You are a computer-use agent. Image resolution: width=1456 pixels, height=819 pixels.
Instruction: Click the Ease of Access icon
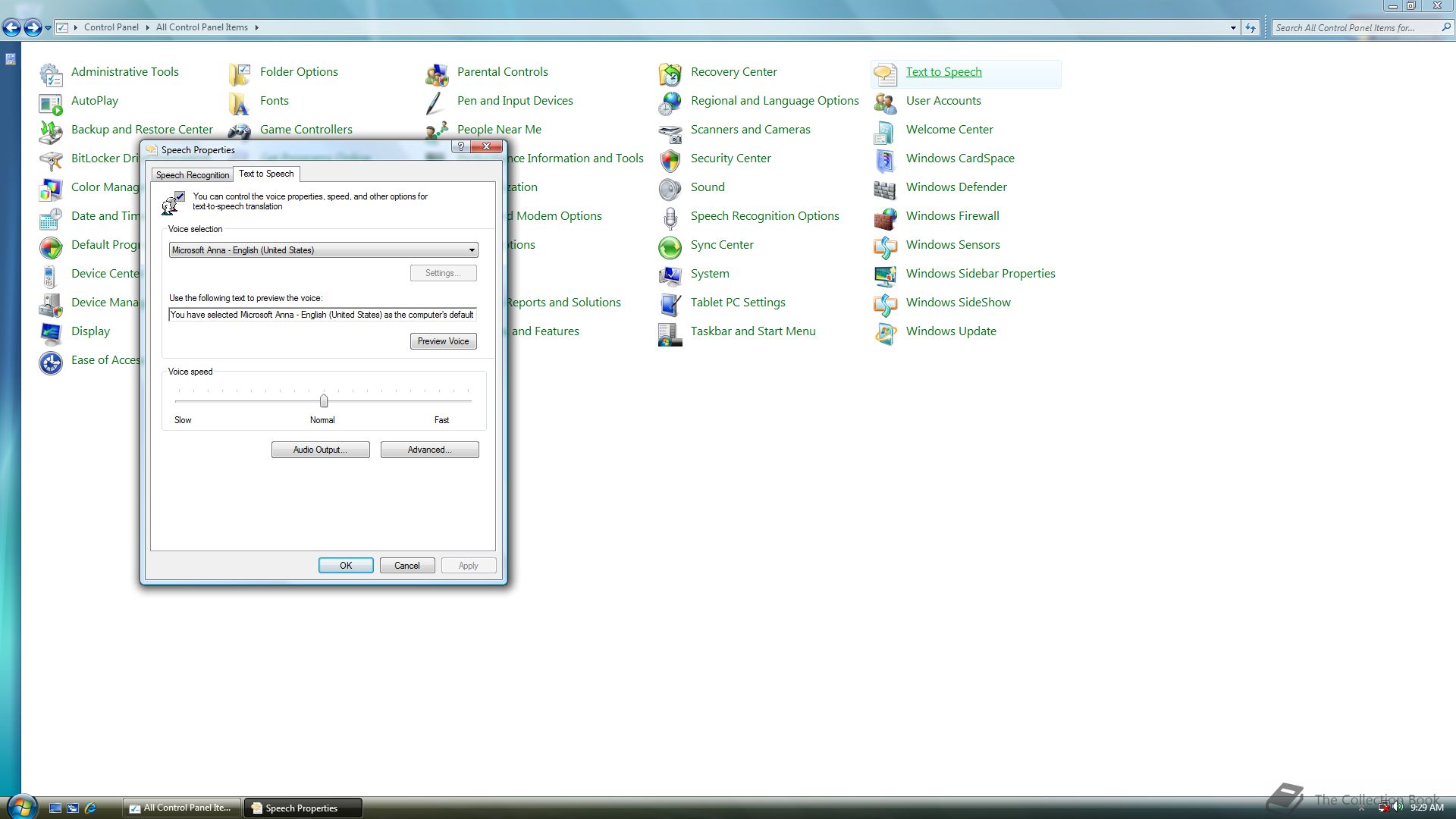tap(51, 362)
